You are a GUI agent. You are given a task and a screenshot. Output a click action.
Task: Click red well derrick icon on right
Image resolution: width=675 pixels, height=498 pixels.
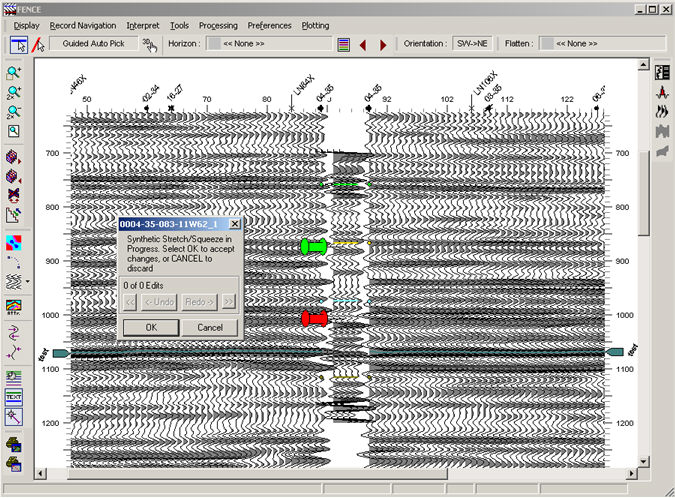(x=662, y=92)
